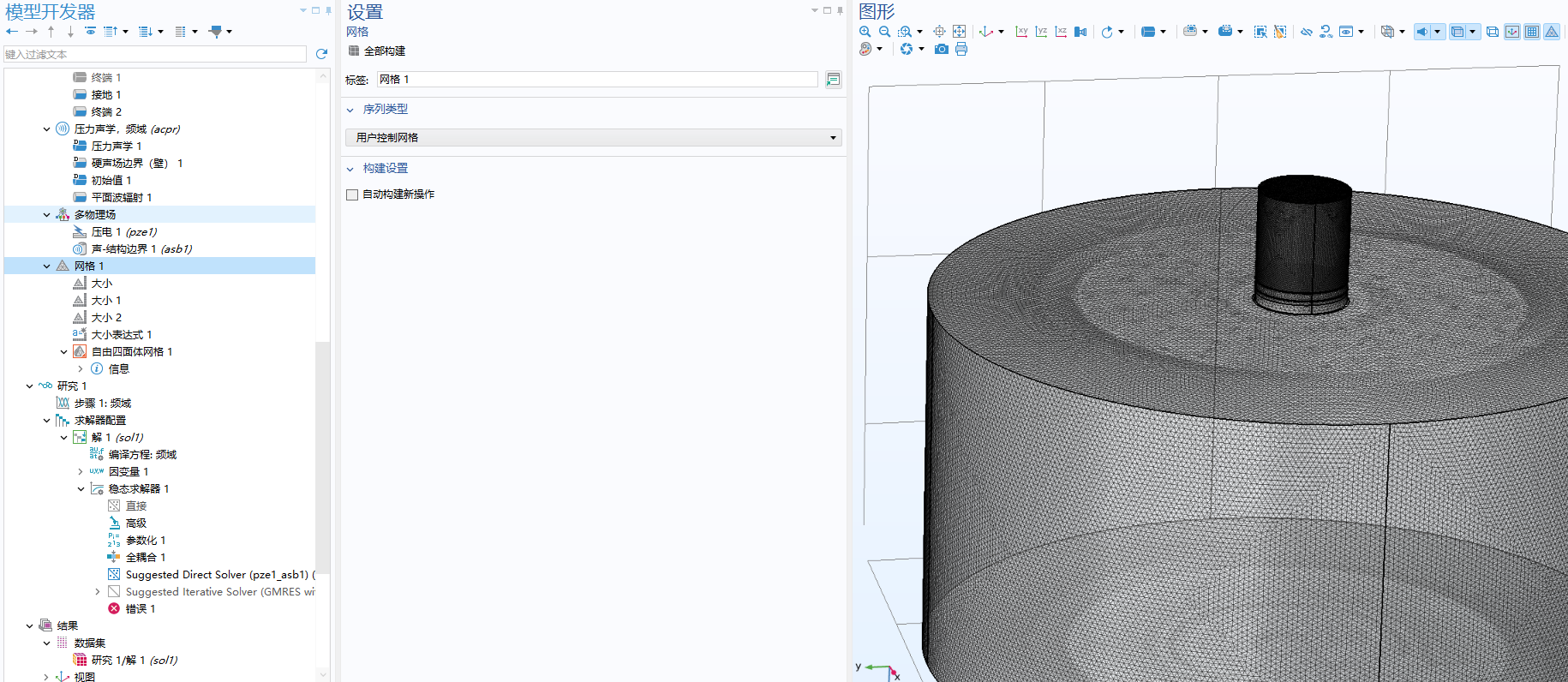Toggle the scene light speaker-shaped button
Screen dimensions: 1568x682
[1422, 32]
